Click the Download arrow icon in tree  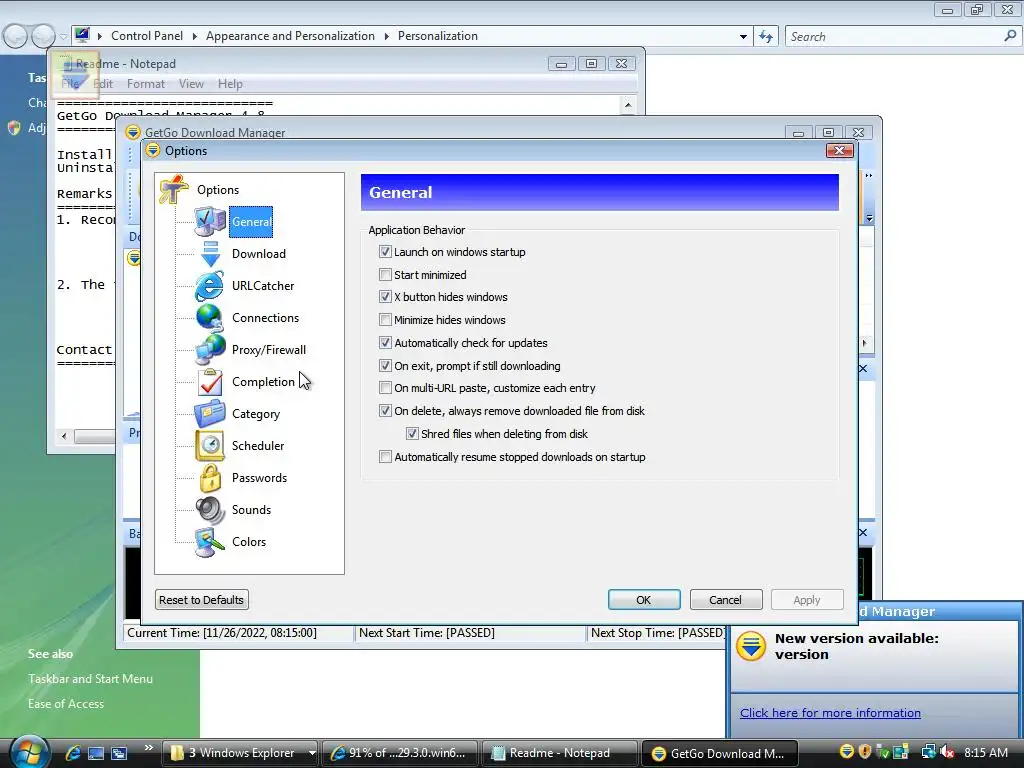tap(210, 253)
